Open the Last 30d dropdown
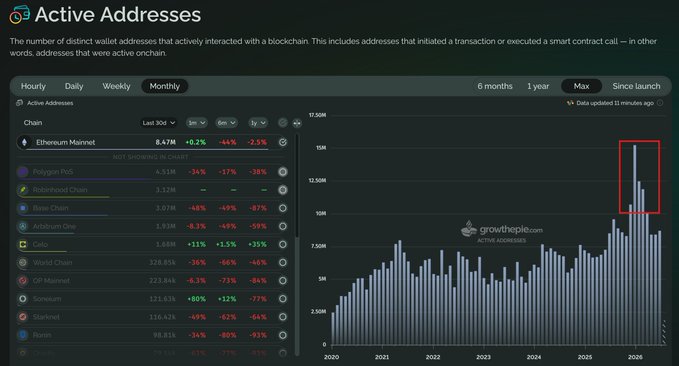 coord(158,123)
